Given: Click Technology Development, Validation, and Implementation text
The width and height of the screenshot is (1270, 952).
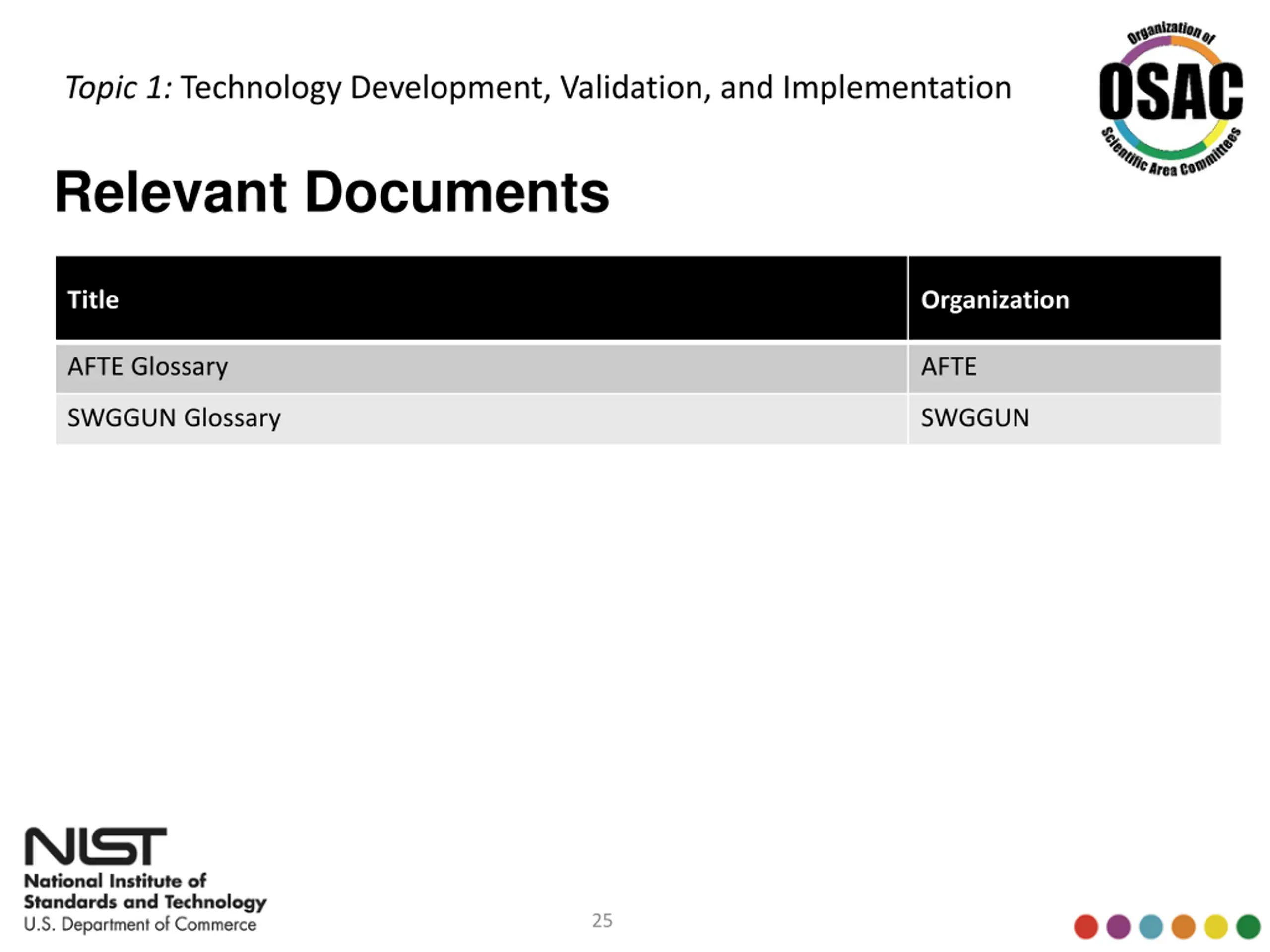Looking at the screenshot, I should (x=596, y=88).
